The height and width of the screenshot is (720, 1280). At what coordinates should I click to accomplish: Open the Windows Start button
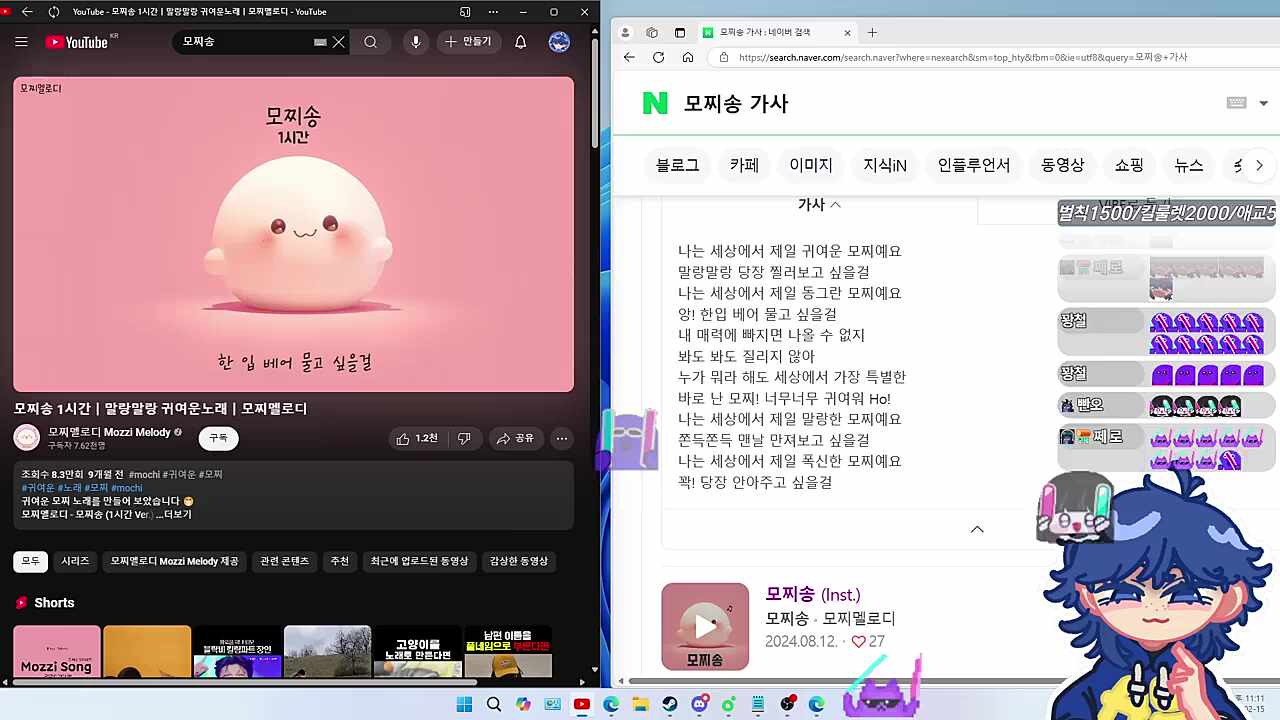(464, 704)
